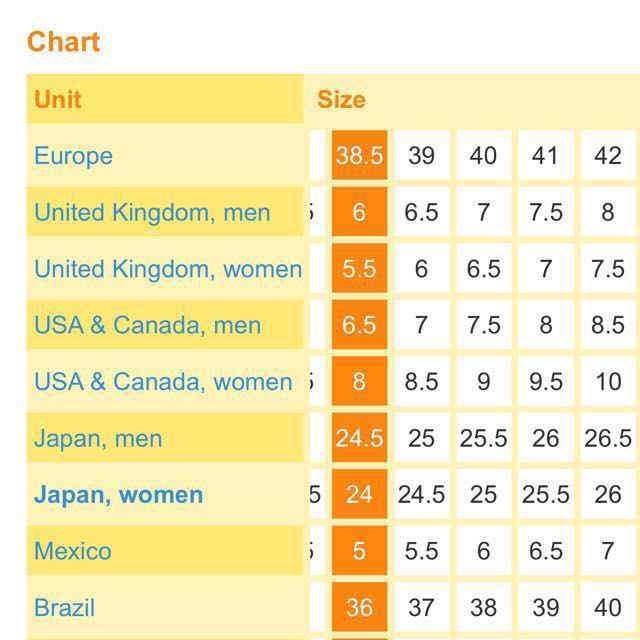Select the Size column header

pyautogui.click(x=341, y=99)
